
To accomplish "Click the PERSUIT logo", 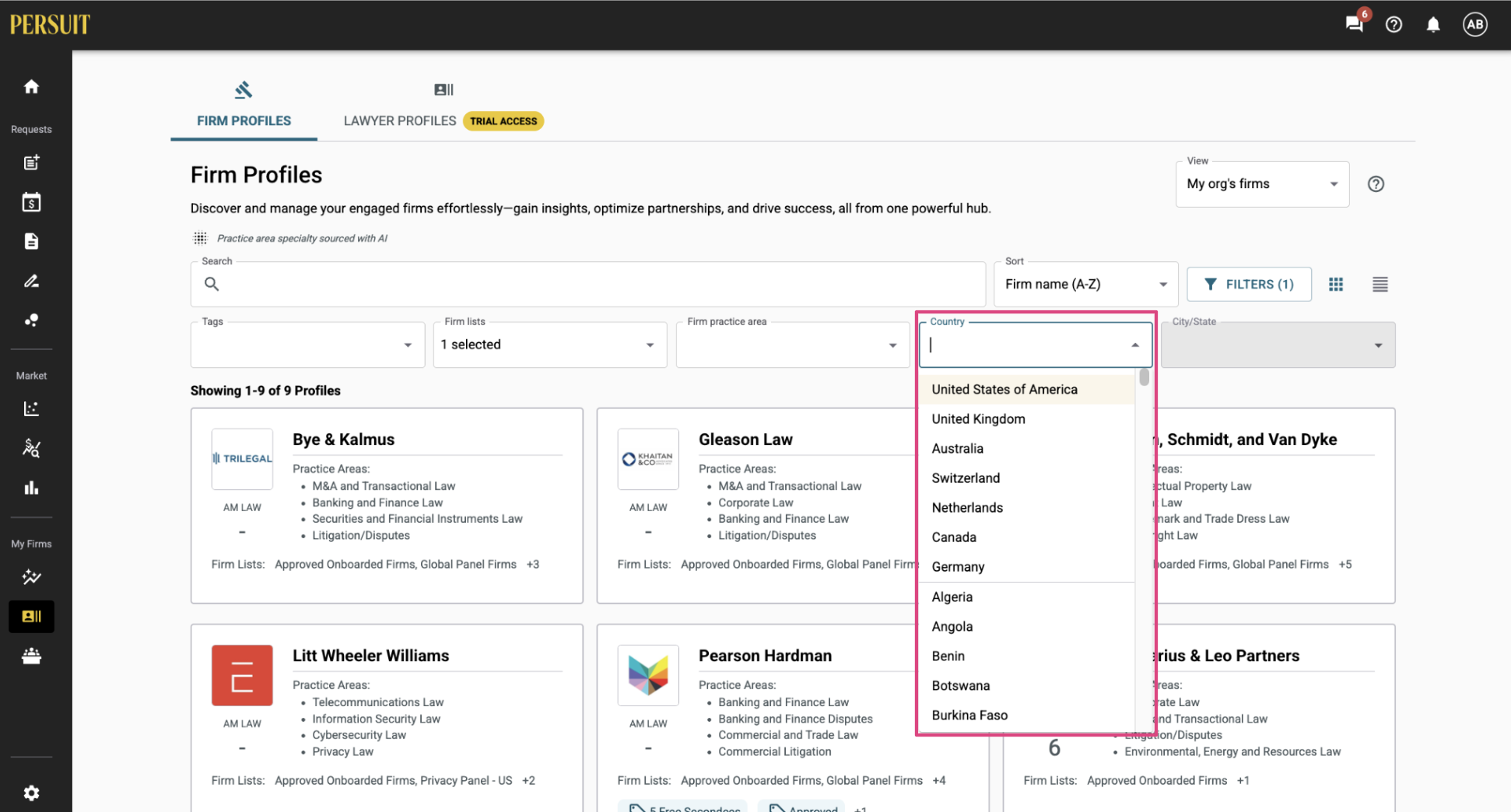I will [x=50, y=25].
